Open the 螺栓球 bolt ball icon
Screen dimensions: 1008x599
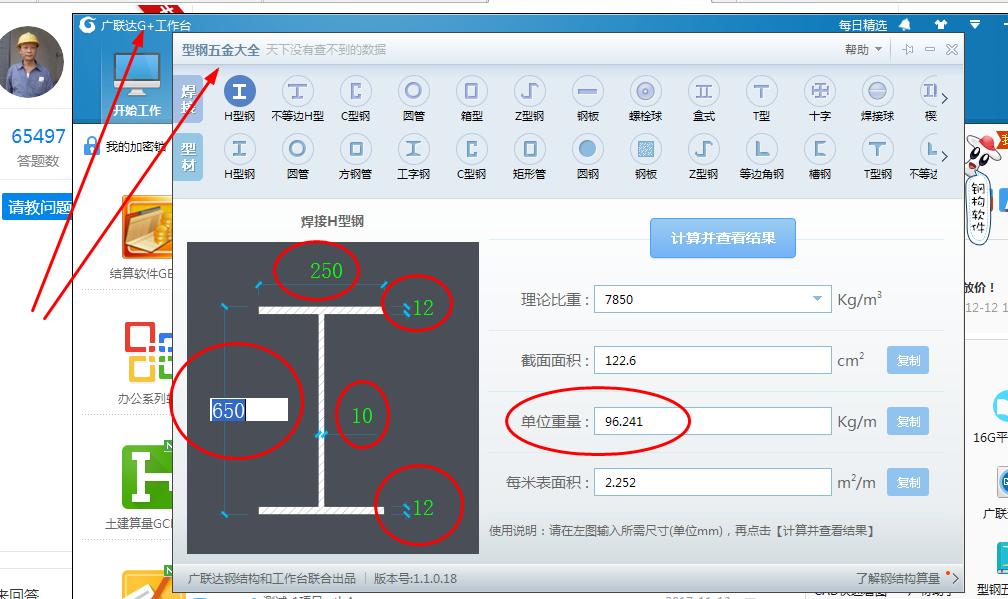pyautogui.click(x=645, y=91)
